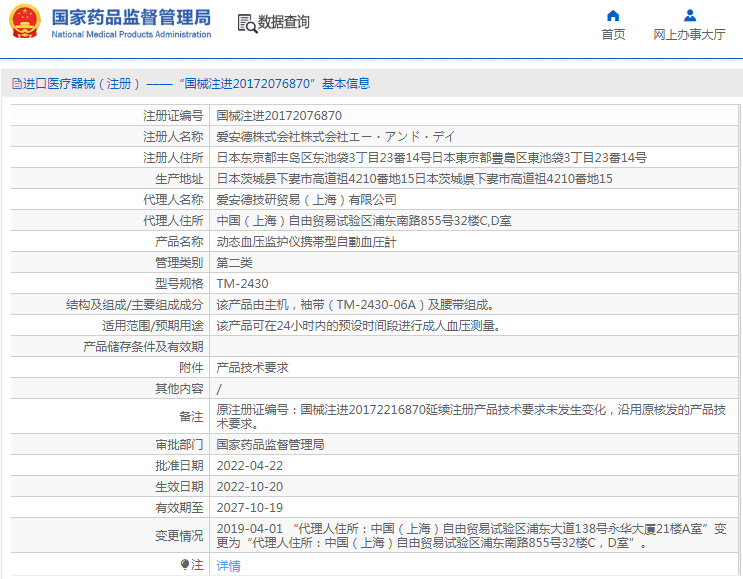Open the 详情 details link
The height and width of the screenshot is (579, 743).
click(228, 565)
